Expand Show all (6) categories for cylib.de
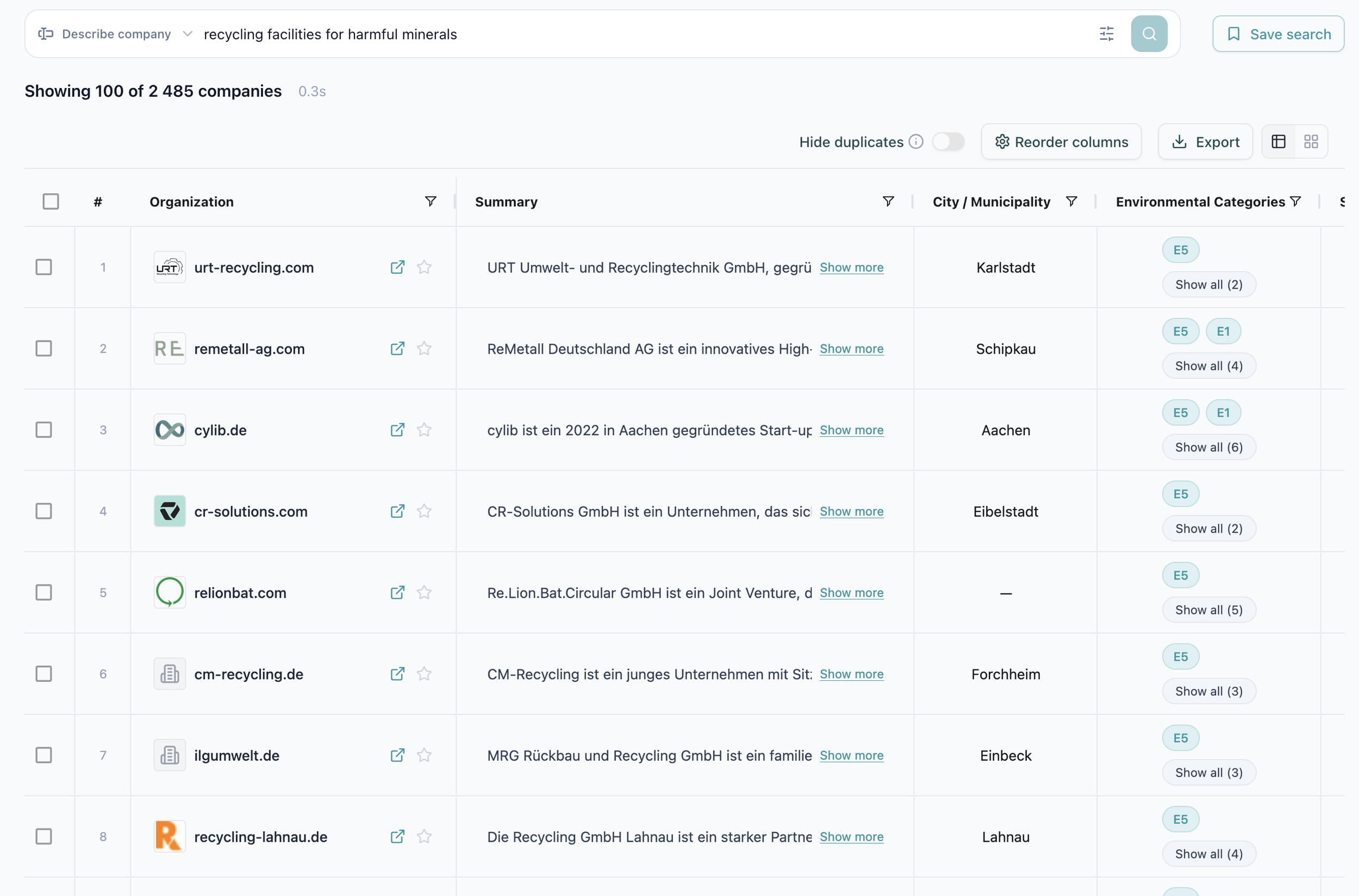The width and height of the screenshot is (1359, 896). [1208, 447]
